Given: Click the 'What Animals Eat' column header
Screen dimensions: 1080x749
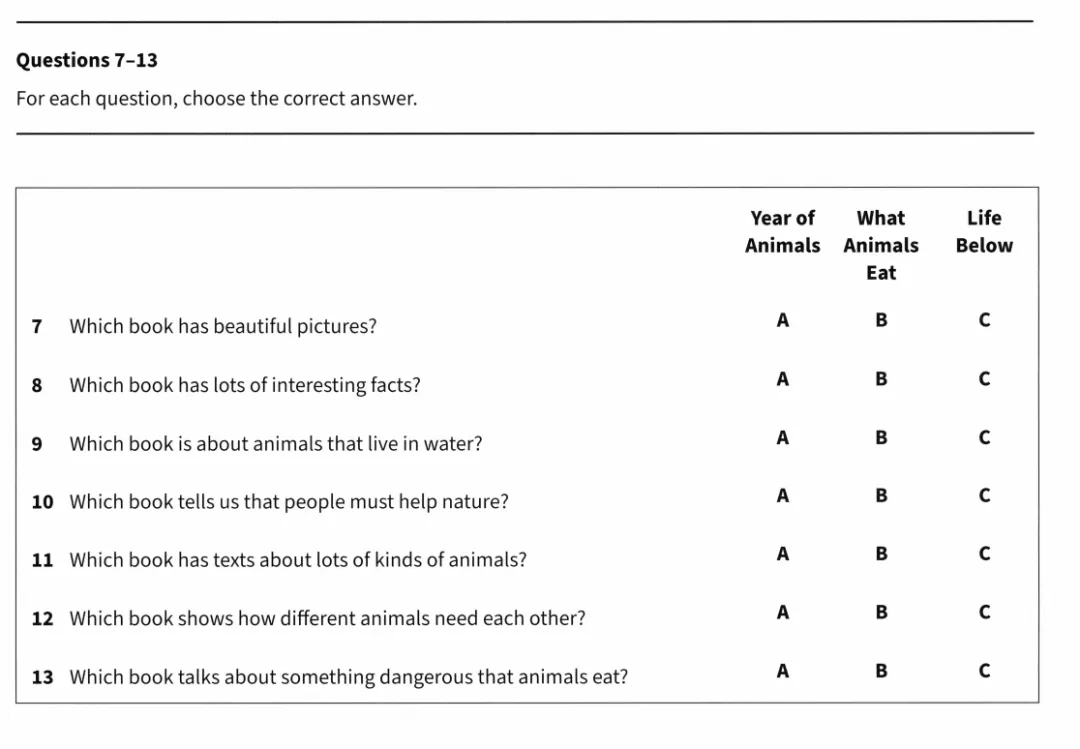Looking at the screenshot, I should 881,245.
